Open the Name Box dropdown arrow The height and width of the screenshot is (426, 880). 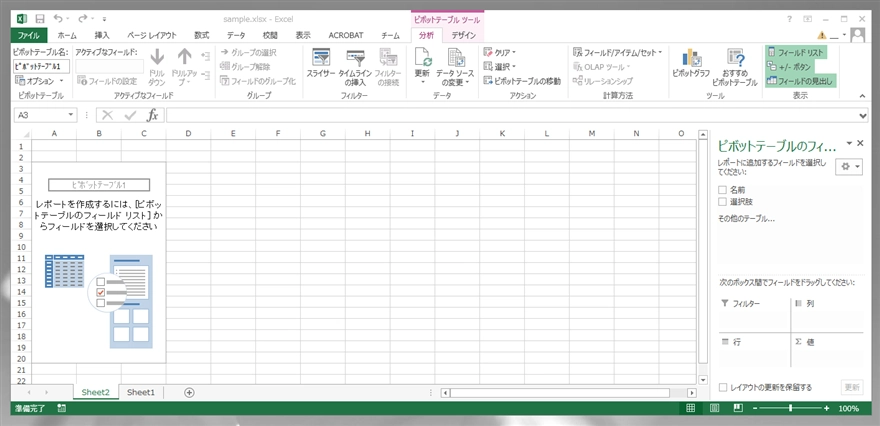pyautogui.click(x=71, y=115)
